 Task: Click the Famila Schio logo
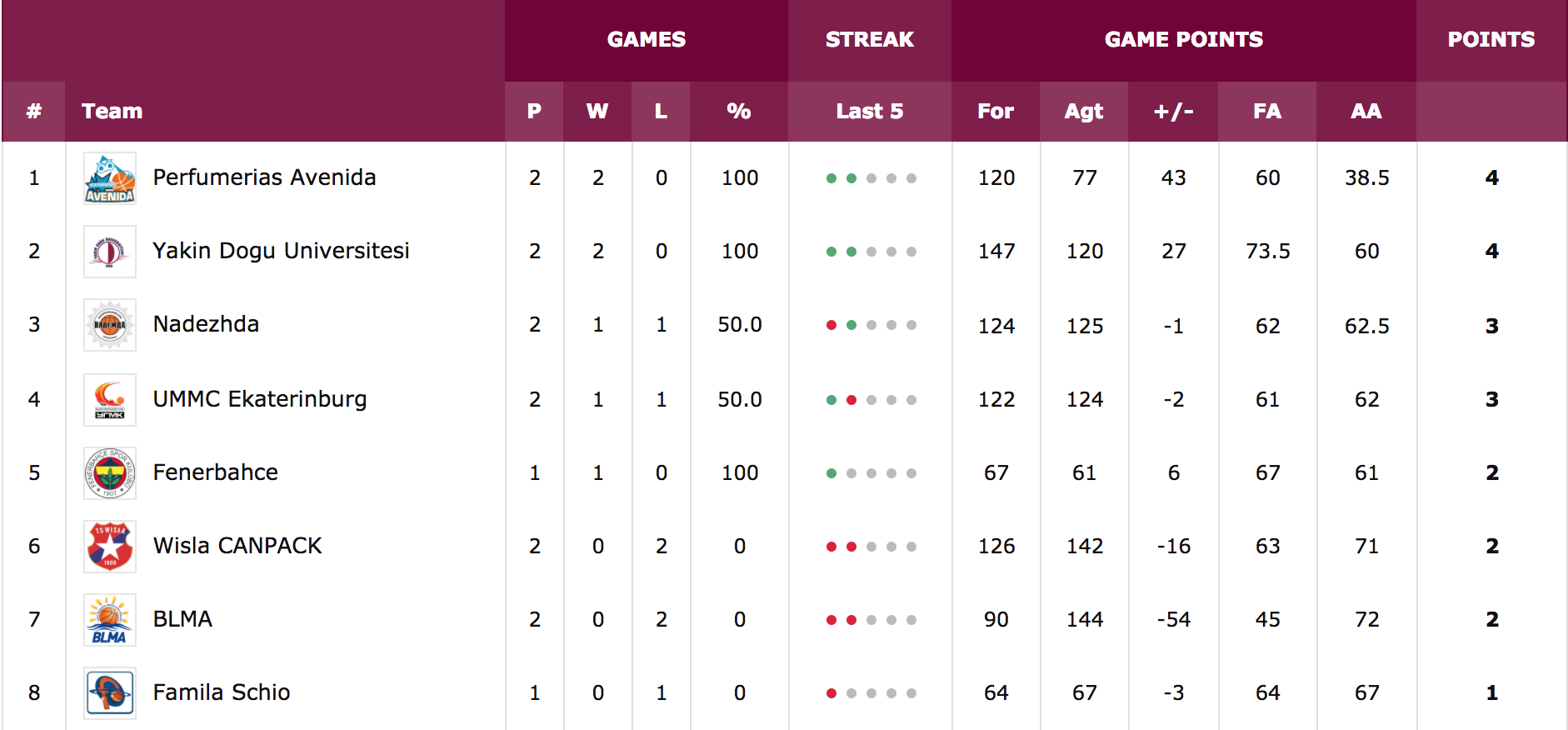[110, 693]
